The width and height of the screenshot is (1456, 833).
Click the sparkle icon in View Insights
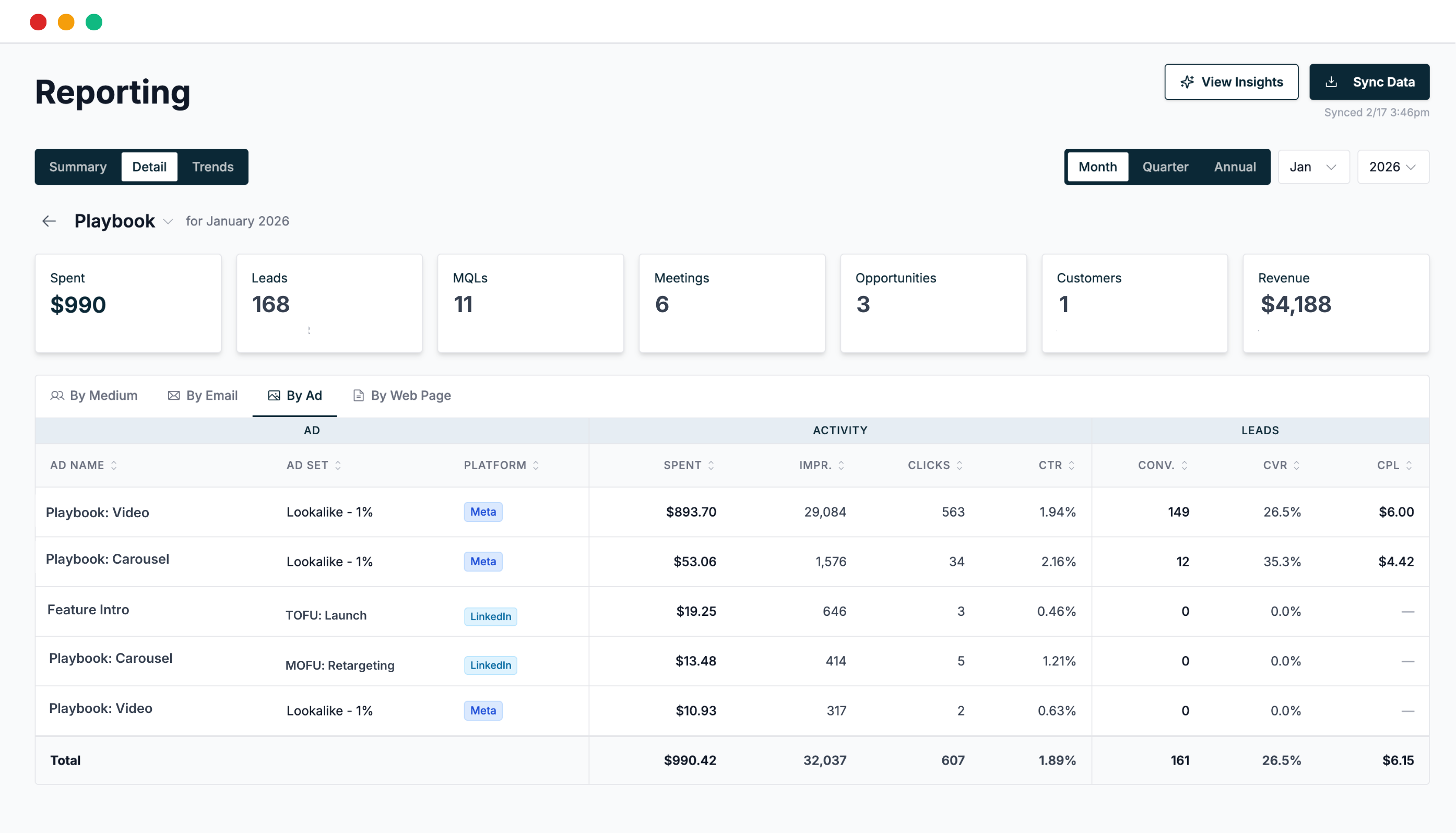(x=1187, y=82)
